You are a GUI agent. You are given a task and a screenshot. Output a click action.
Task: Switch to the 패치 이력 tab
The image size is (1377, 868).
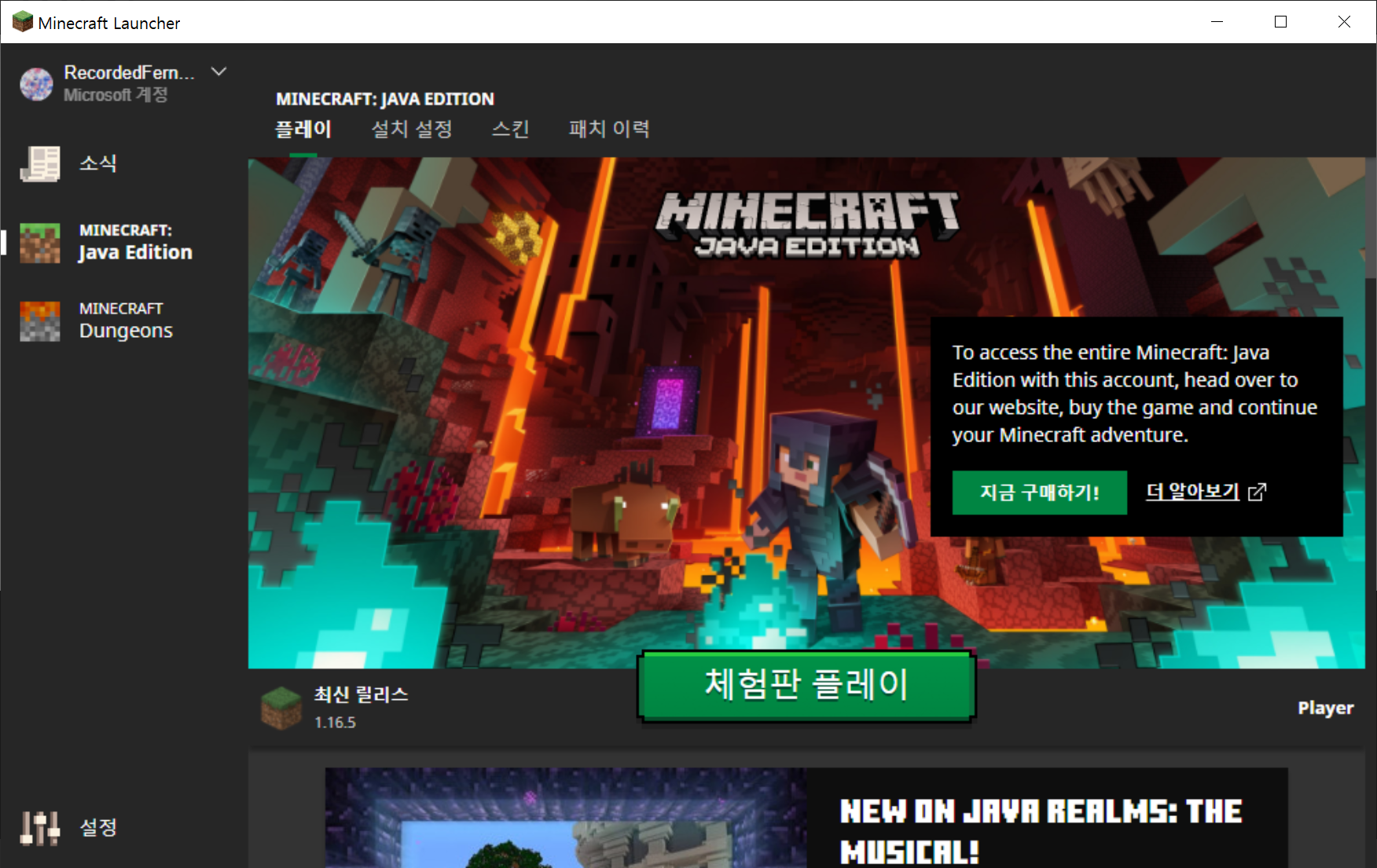tap(609, 129)
